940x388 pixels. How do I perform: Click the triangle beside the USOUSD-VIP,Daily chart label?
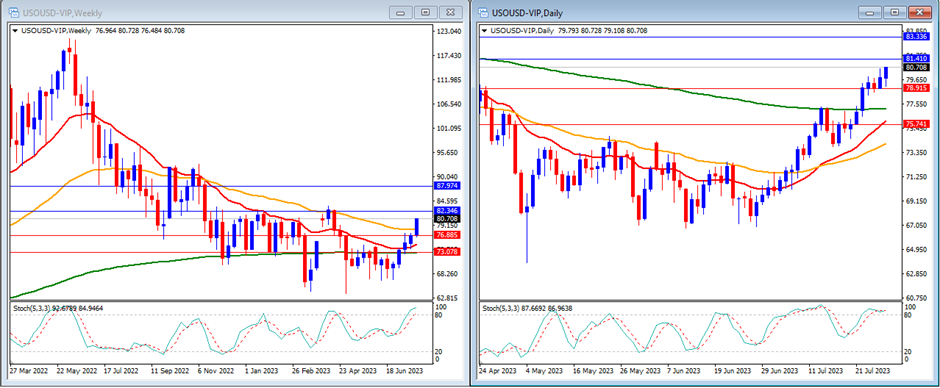[x=484, y=31]
